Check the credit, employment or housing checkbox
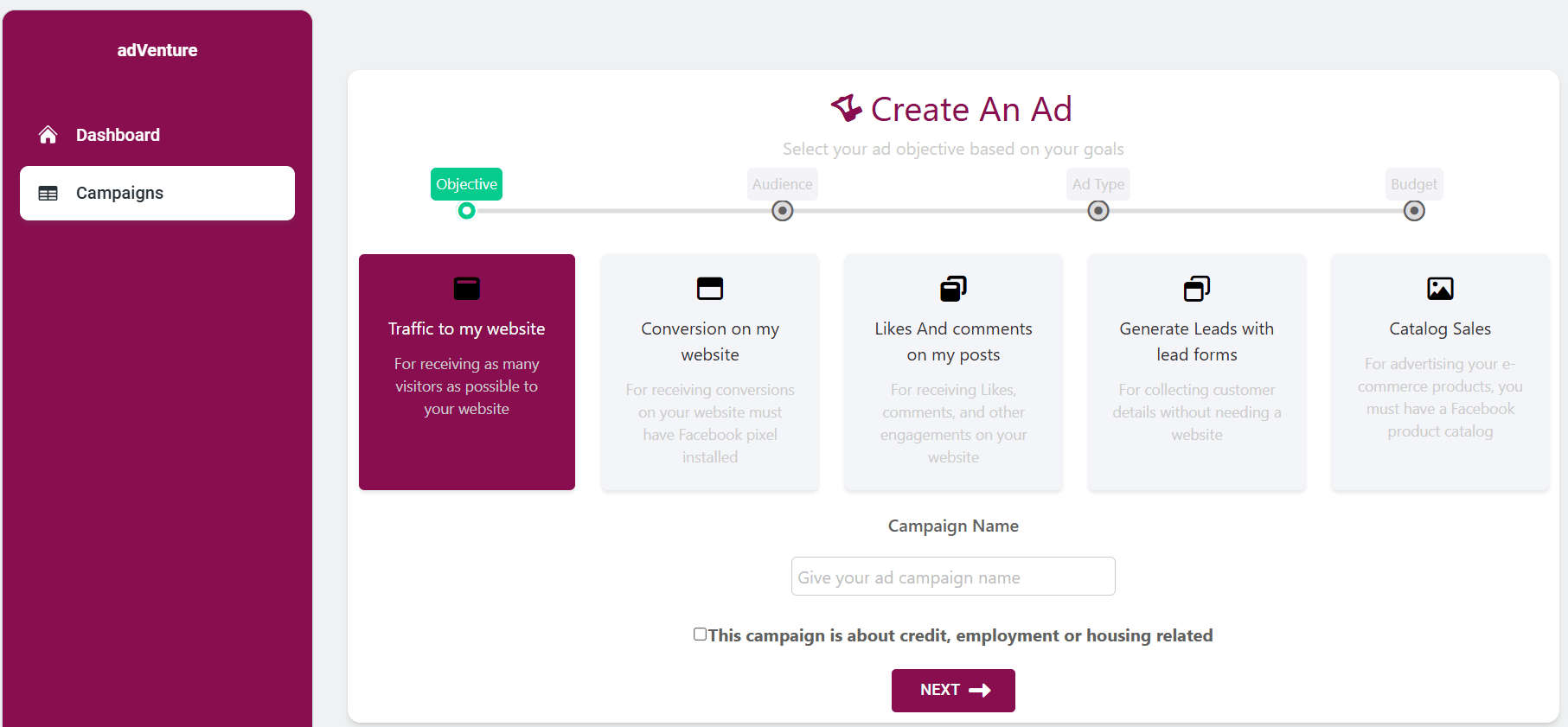1568x727 pixels. 701,635
